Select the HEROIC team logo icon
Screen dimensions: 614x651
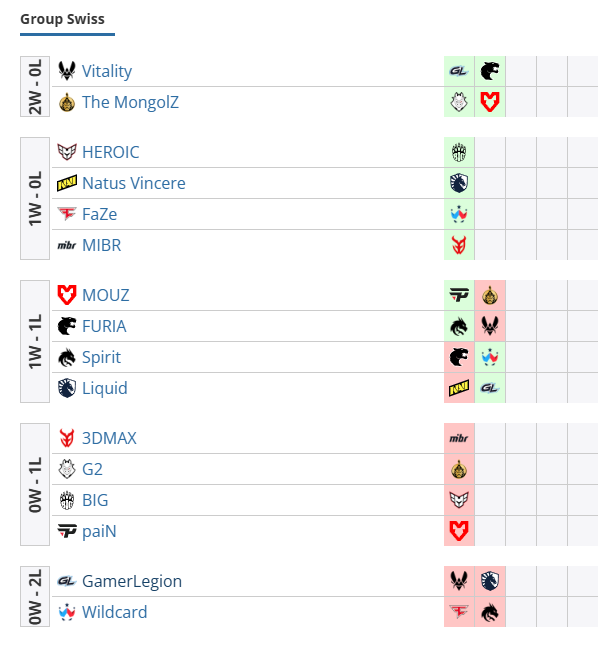pos(67,152)
